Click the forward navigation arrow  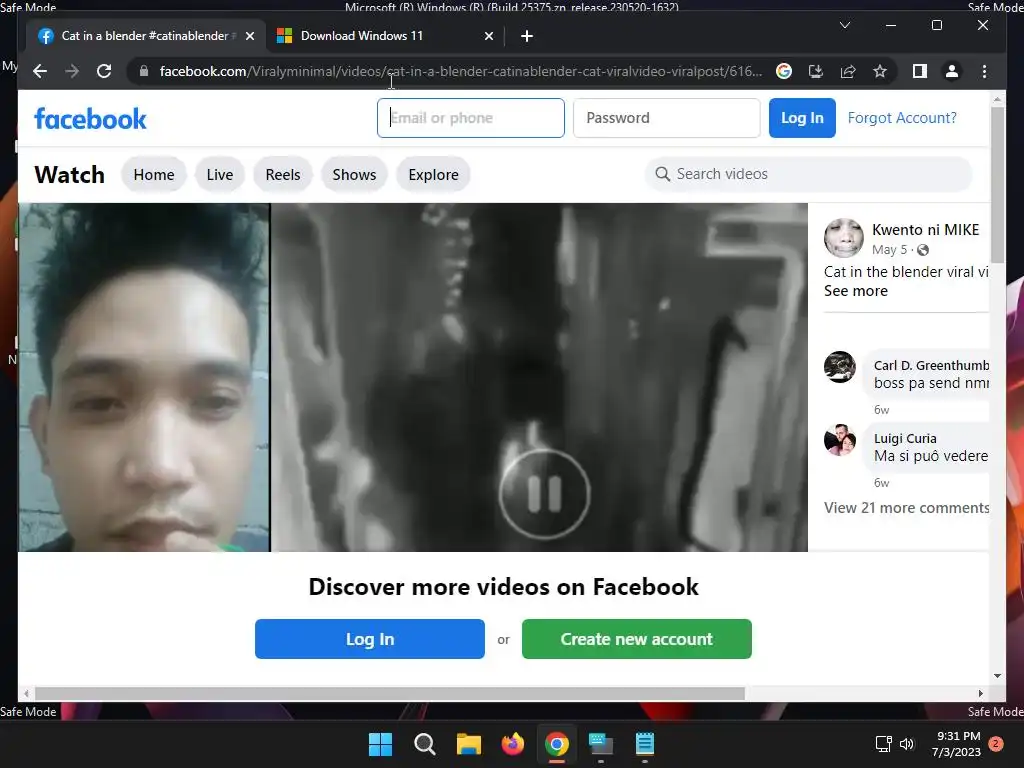click(72, 71)
